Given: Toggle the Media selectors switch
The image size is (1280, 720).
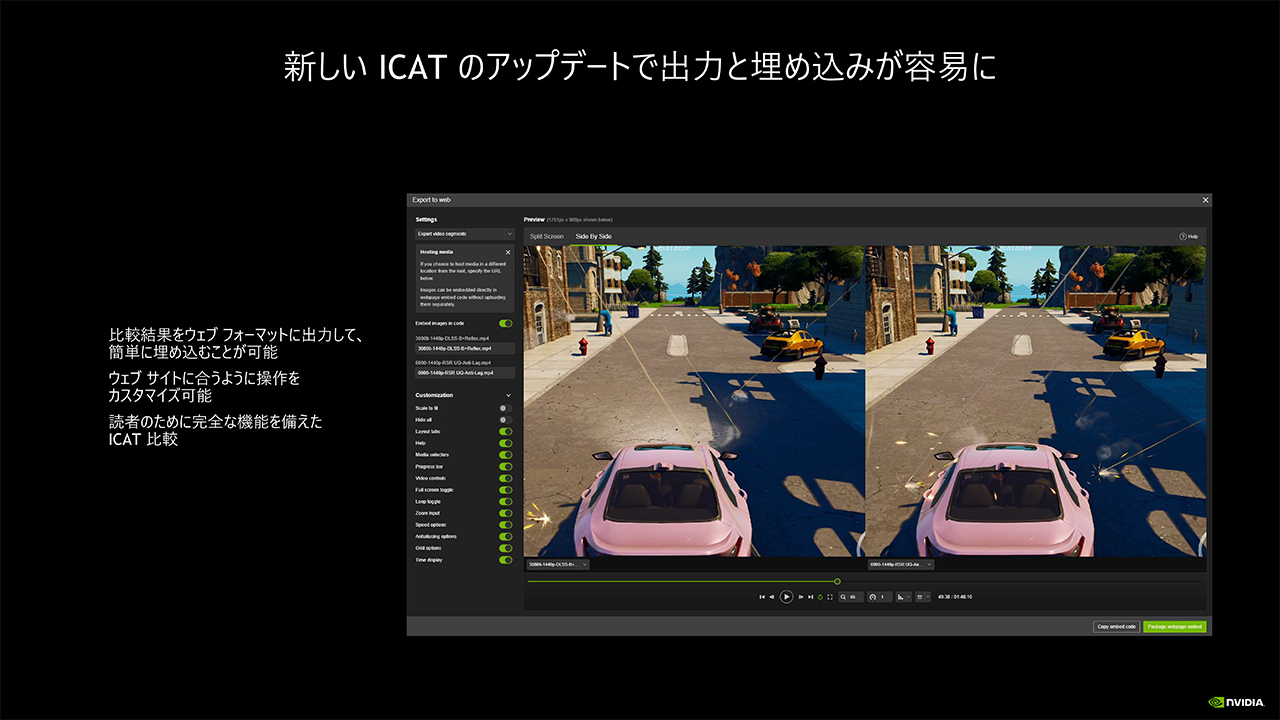Looking at the screenshot, I should point(506,455).
